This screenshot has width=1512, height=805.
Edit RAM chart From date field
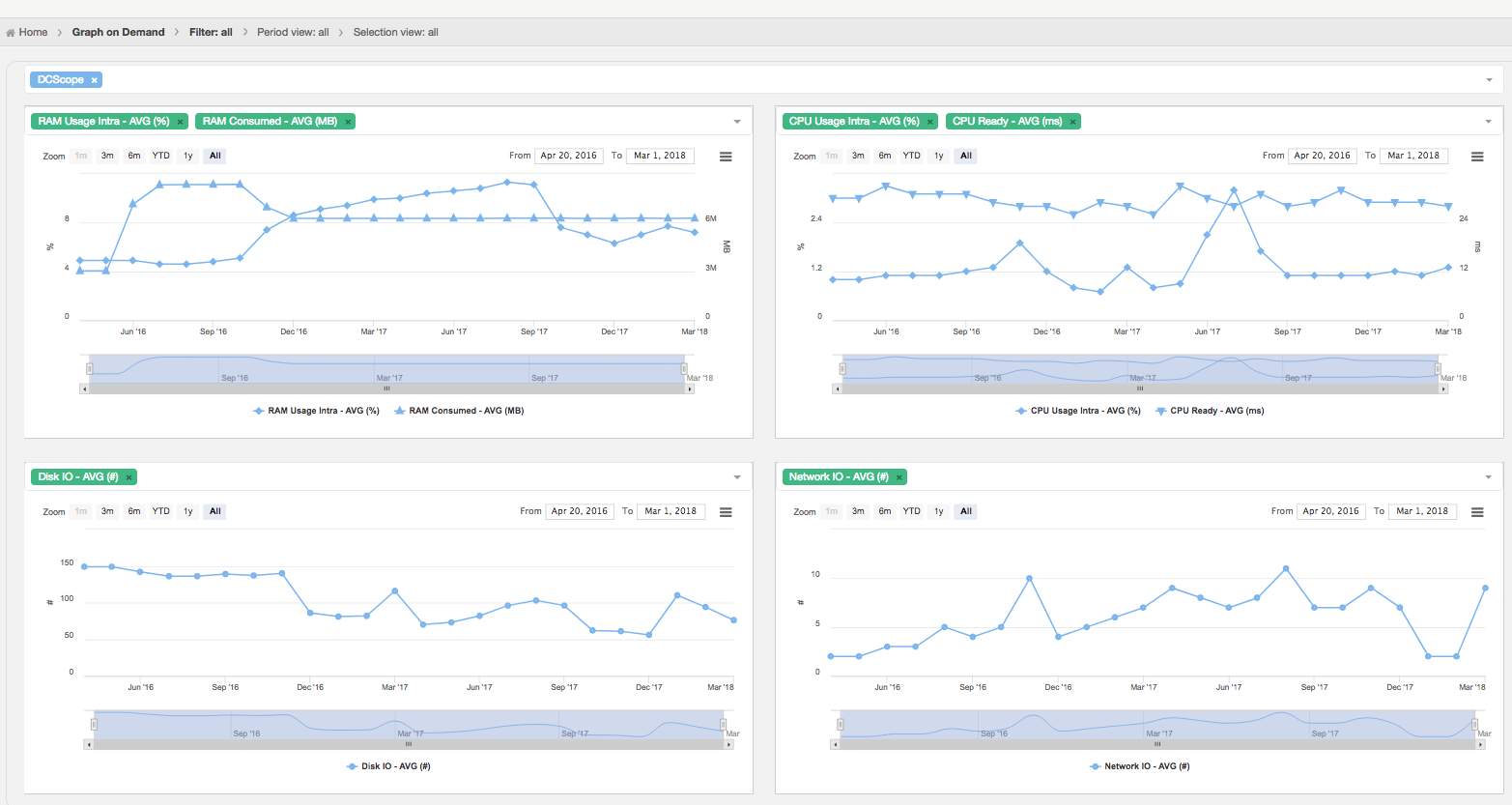tap(569, 156)
